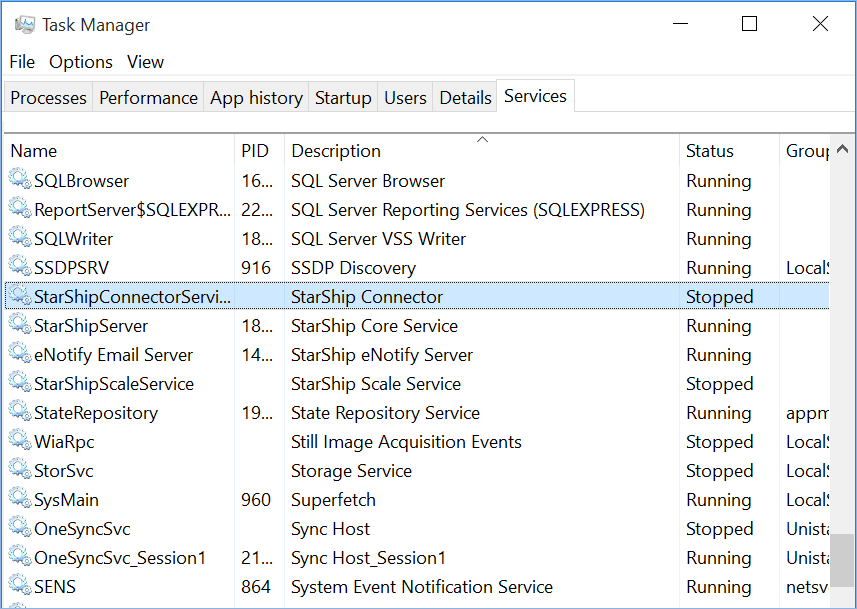857x609 pixels.
Task: Click the Task Manager title bar icon
Action: 25,25
